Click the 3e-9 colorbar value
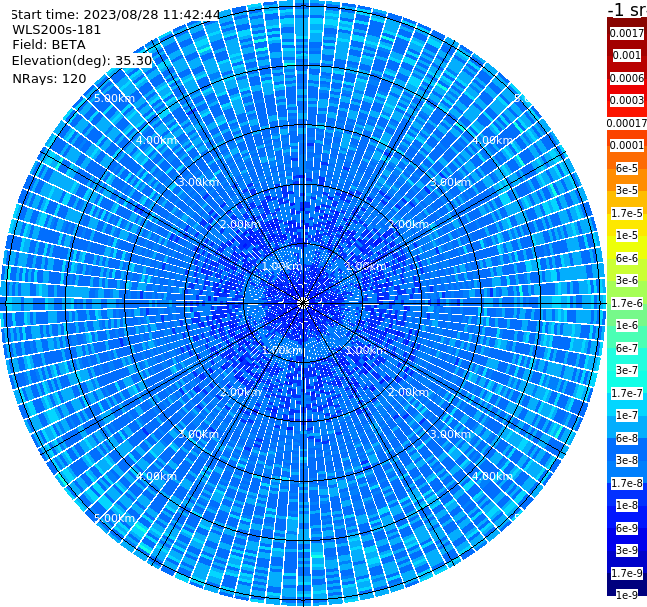The width and height of the screenshot is (647, 607). [x=627, y=550]
